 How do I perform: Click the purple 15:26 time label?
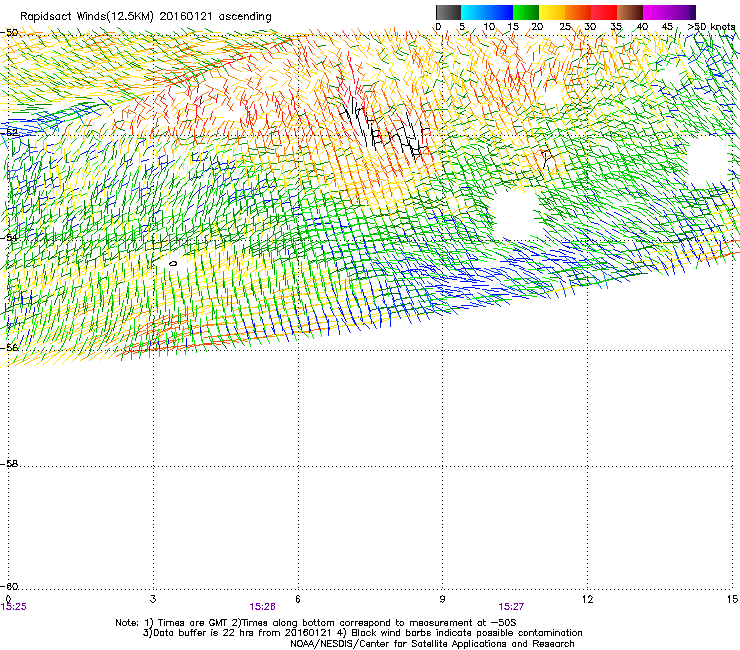click(x=262, y=607)
